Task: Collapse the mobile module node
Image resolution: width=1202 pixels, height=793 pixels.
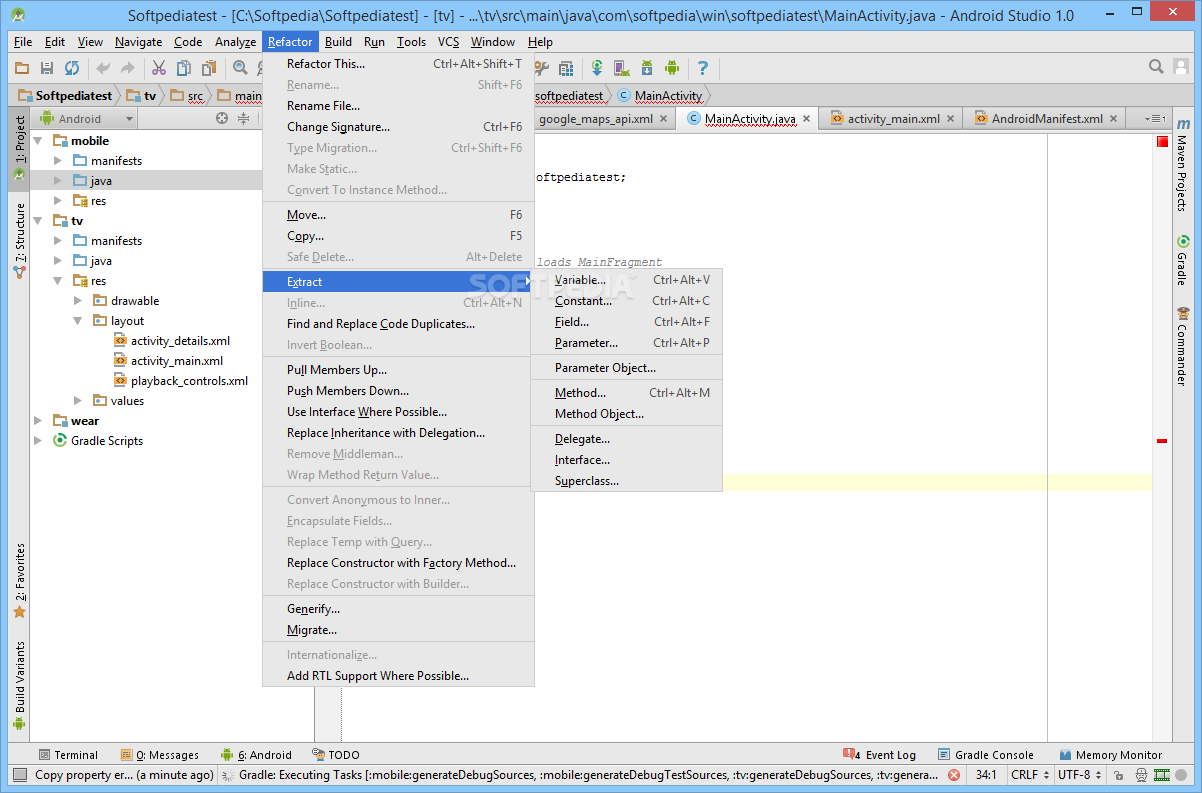Action: coord(38,141)
